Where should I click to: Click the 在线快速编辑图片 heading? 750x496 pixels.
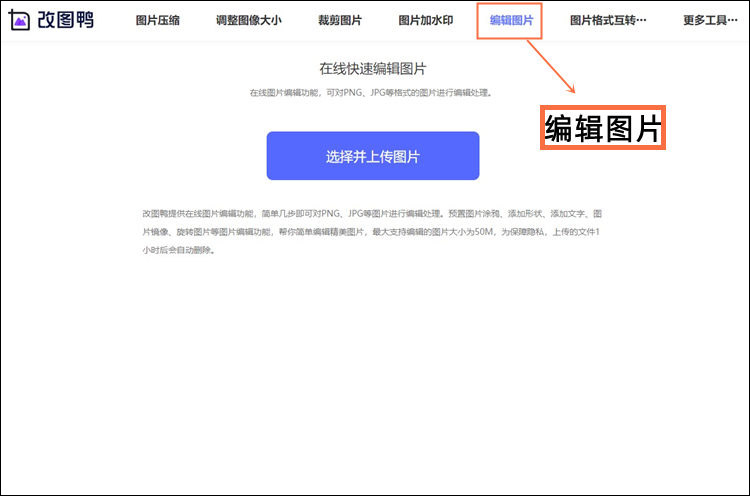(x=373, y=69)
